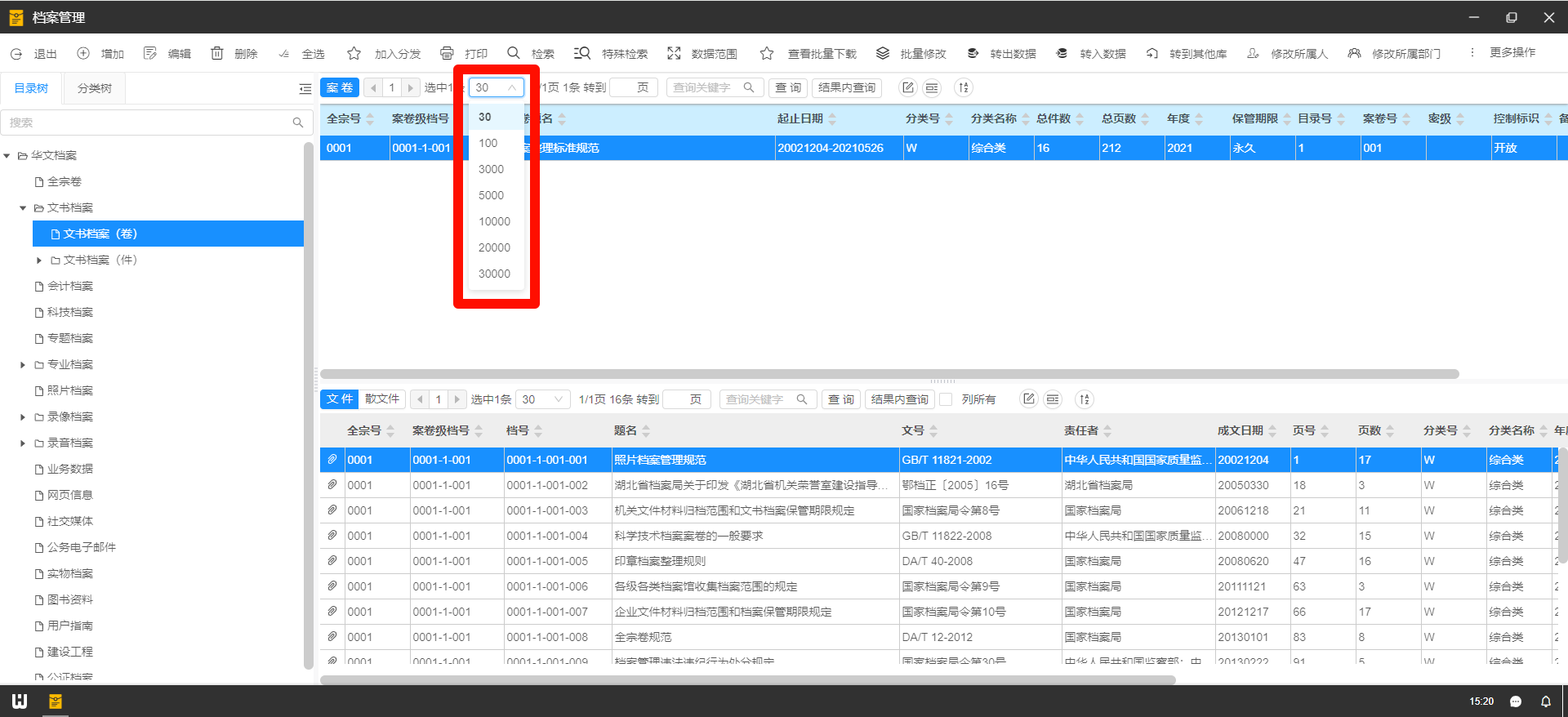
Task: Collapse the 文书档案 tree node
Action: coord(23,207)
